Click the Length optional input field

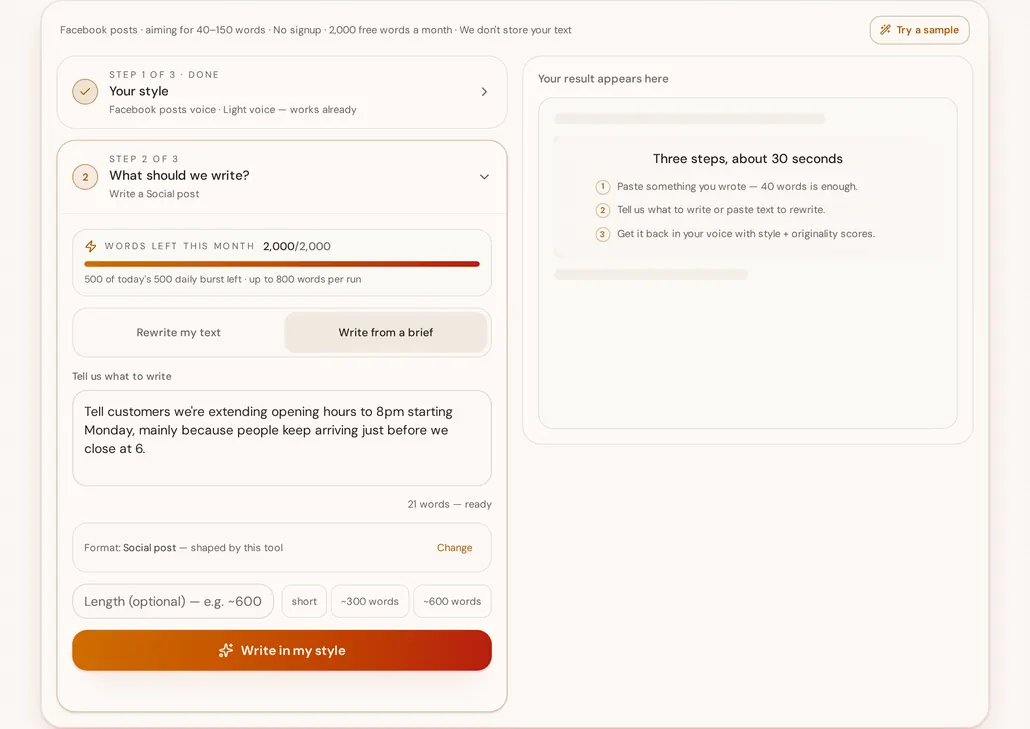[x=173, y=602]
